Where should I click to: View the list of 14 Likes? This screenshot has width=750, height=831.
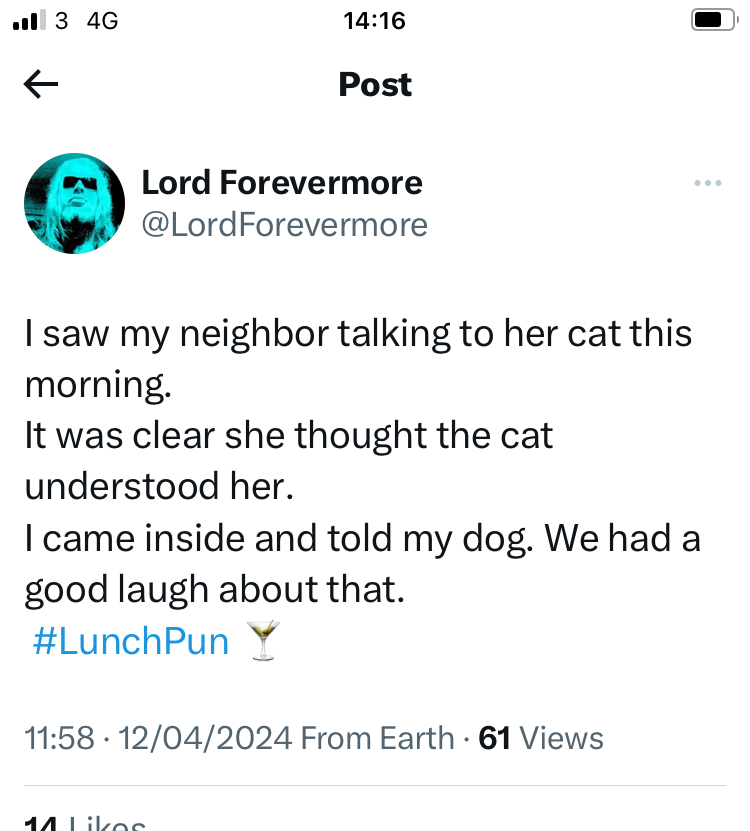pyautogui.click(x=85, y=823)
